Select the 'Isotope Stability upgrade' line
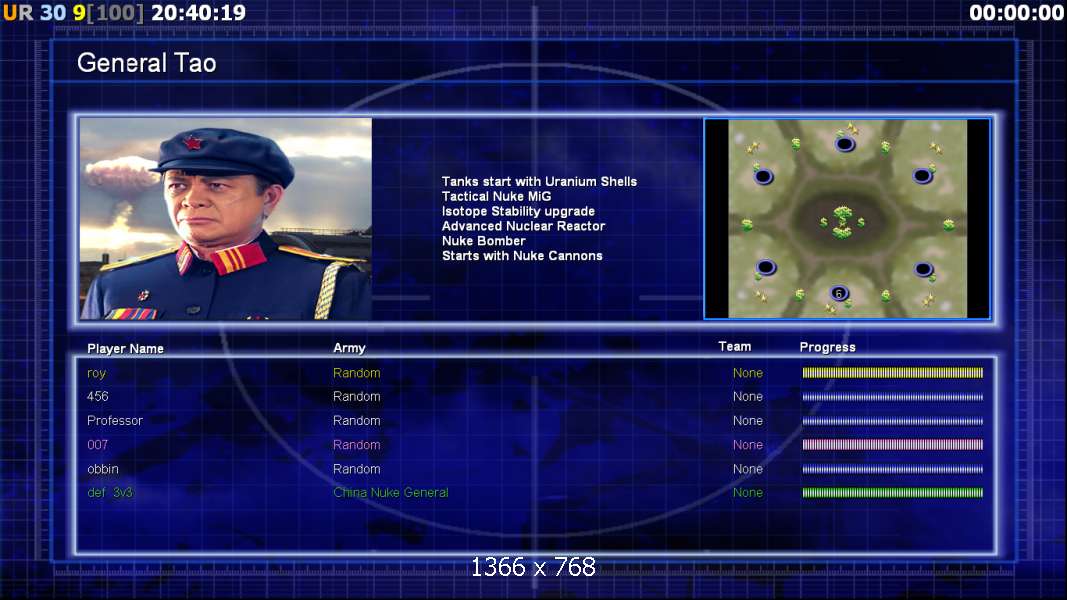Screen dimensions: 1067x600 (518, 212)
